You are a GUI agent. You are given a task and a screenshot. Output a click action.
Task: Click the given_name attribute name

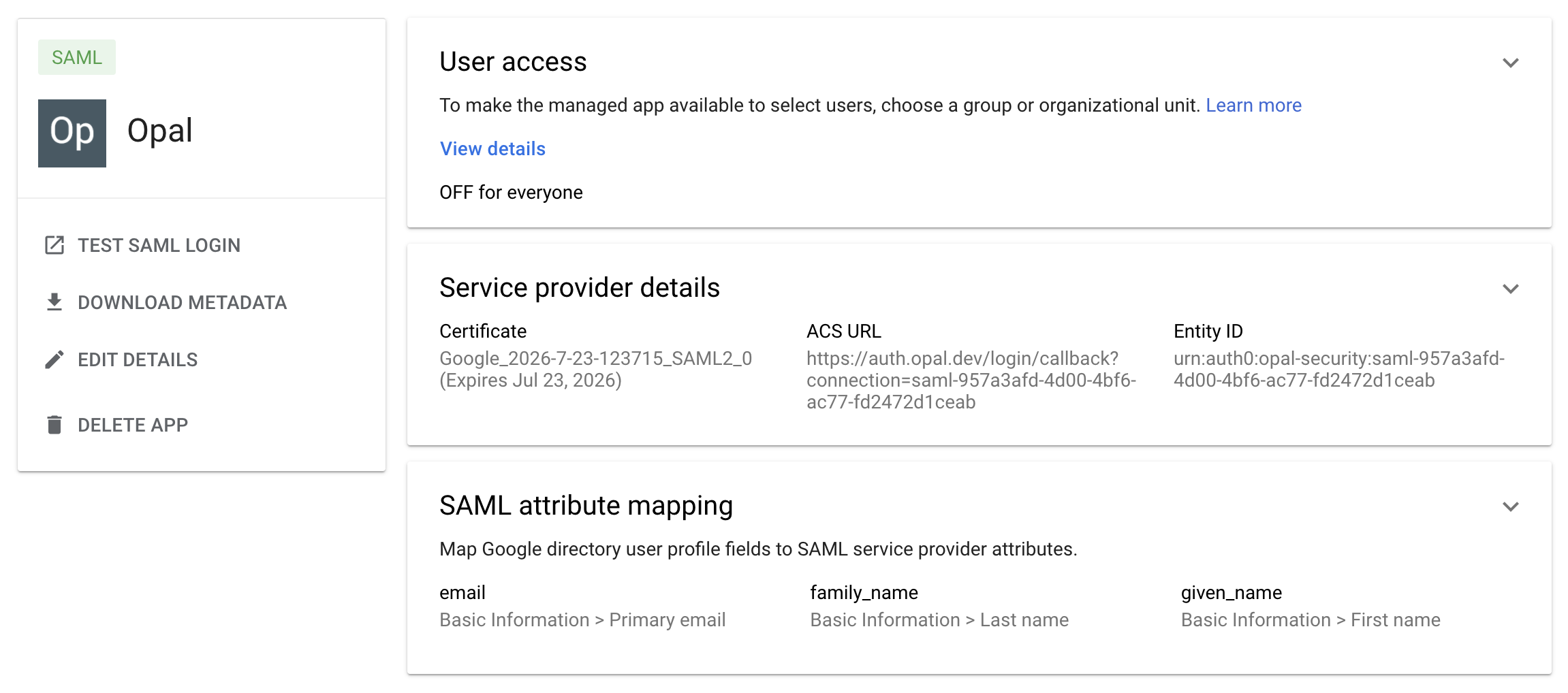coord(1232,592)
